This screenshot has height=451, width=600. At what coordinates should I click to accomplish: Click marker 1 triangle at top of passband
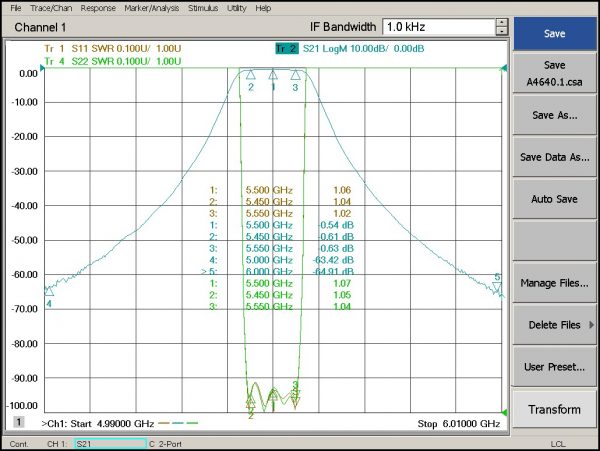click(273, 75)
